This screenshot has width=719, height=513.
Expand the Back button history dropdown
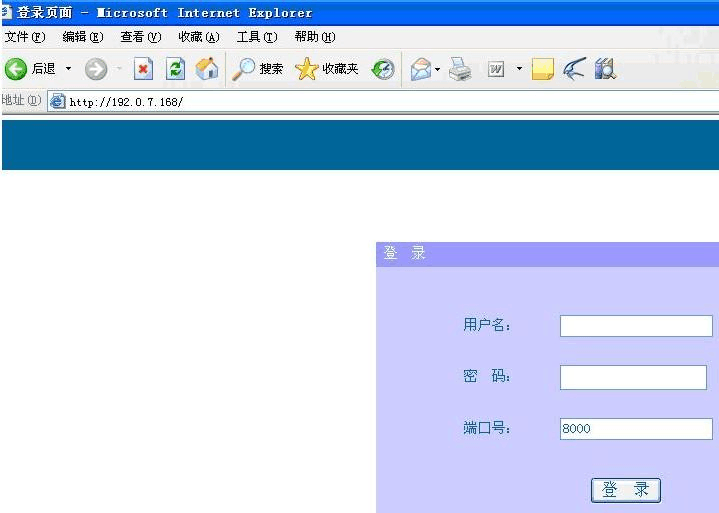click(69, 69)
